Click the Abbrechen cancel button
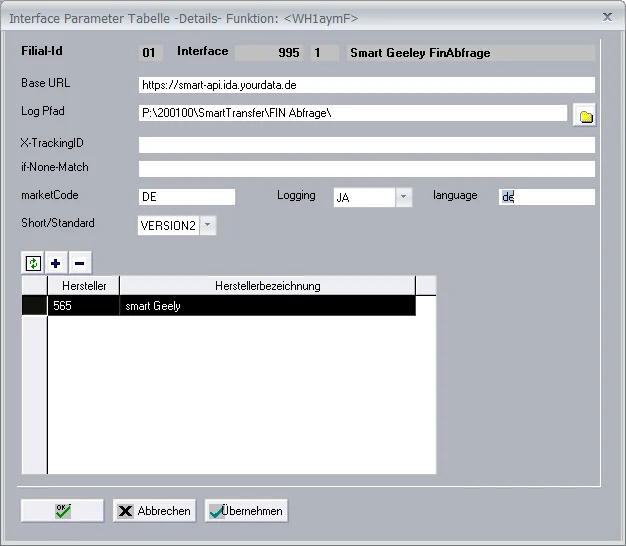626x546 pixels. [154, 510]
